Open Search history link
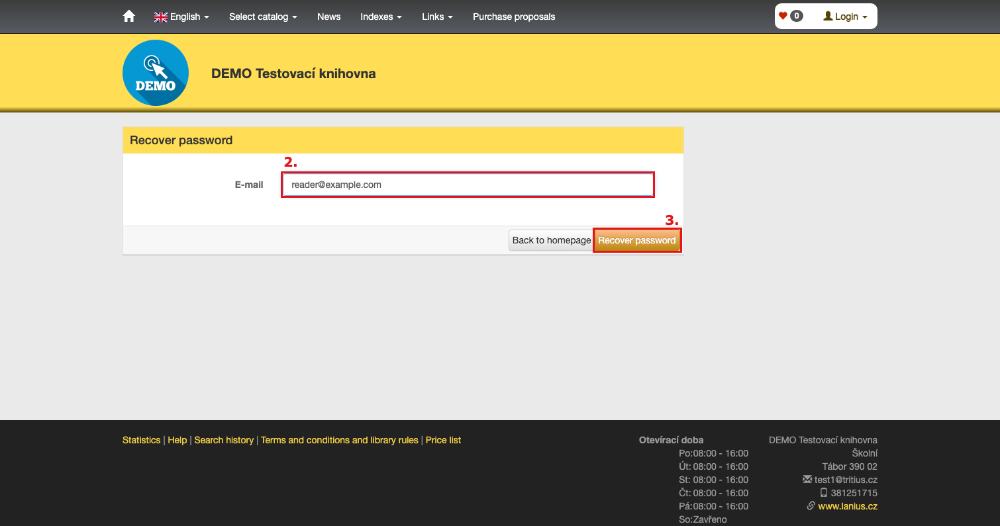The height and width of the screenshot is (526, 1000). (224, 440)
